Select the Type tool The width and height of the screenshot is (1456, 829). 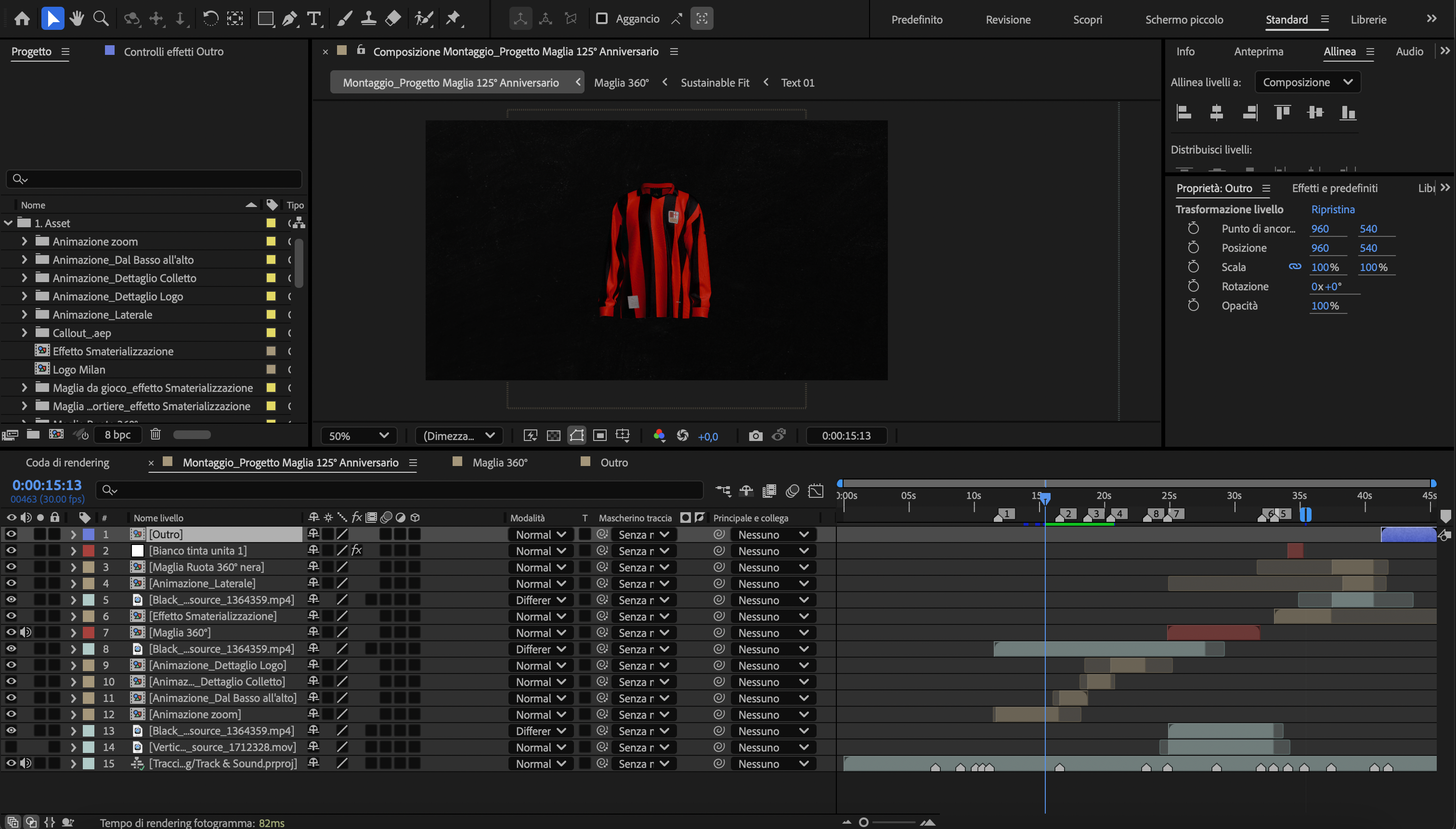coord(314,18)
